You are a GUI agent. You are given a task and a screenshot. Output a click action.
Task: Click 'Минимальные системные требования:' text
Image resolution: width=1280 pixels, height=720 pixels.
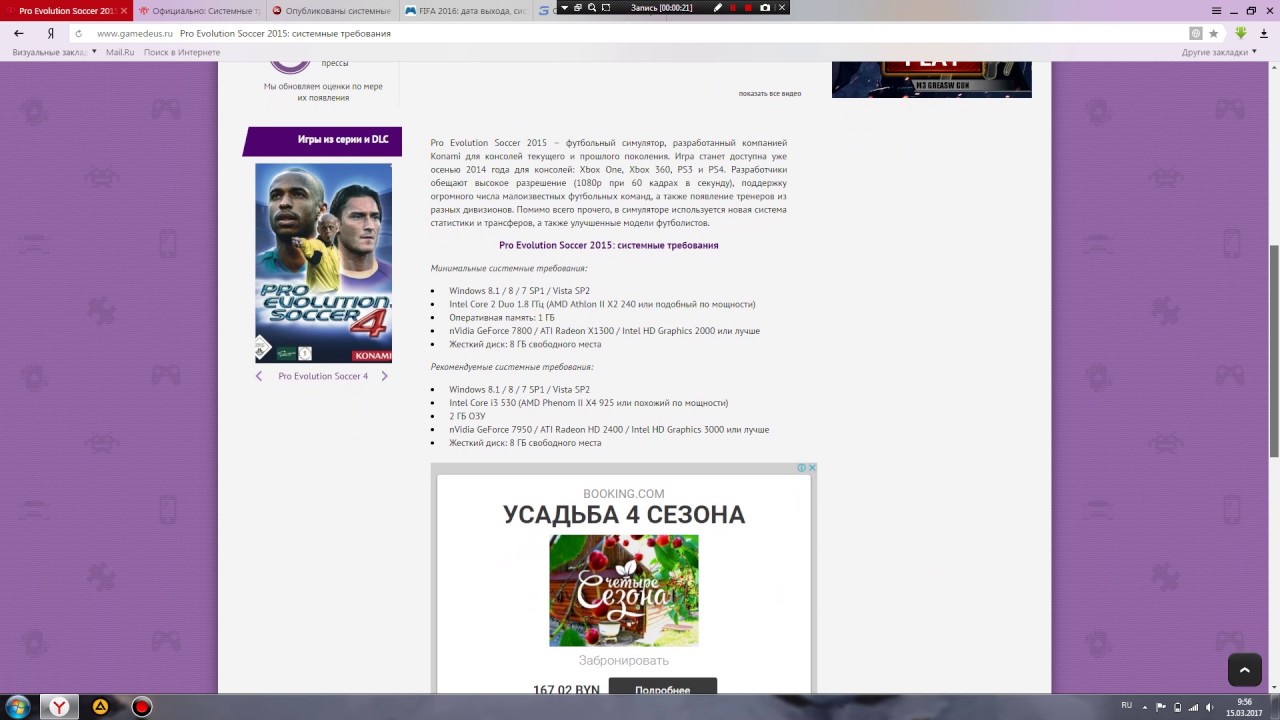click(509, 268)
